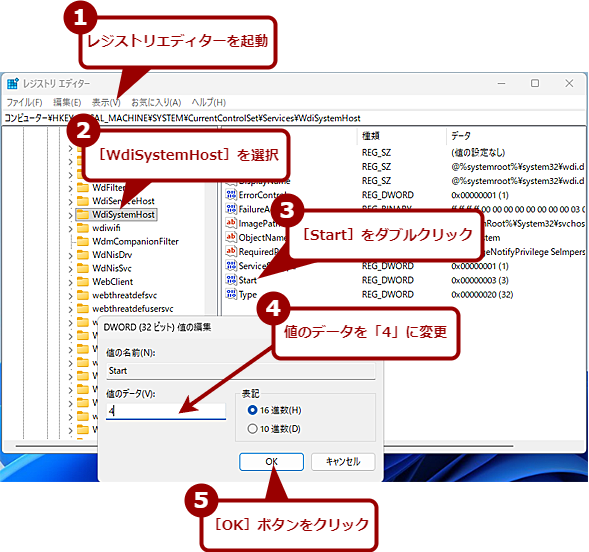Expand the WdNisSvc tree node
This screenshot has width=589, height=552.
tap(71, 269)
